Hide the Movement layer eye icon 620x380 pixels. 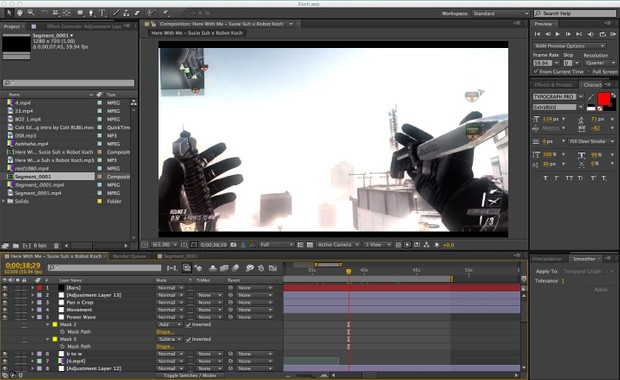tap(5, 310)
